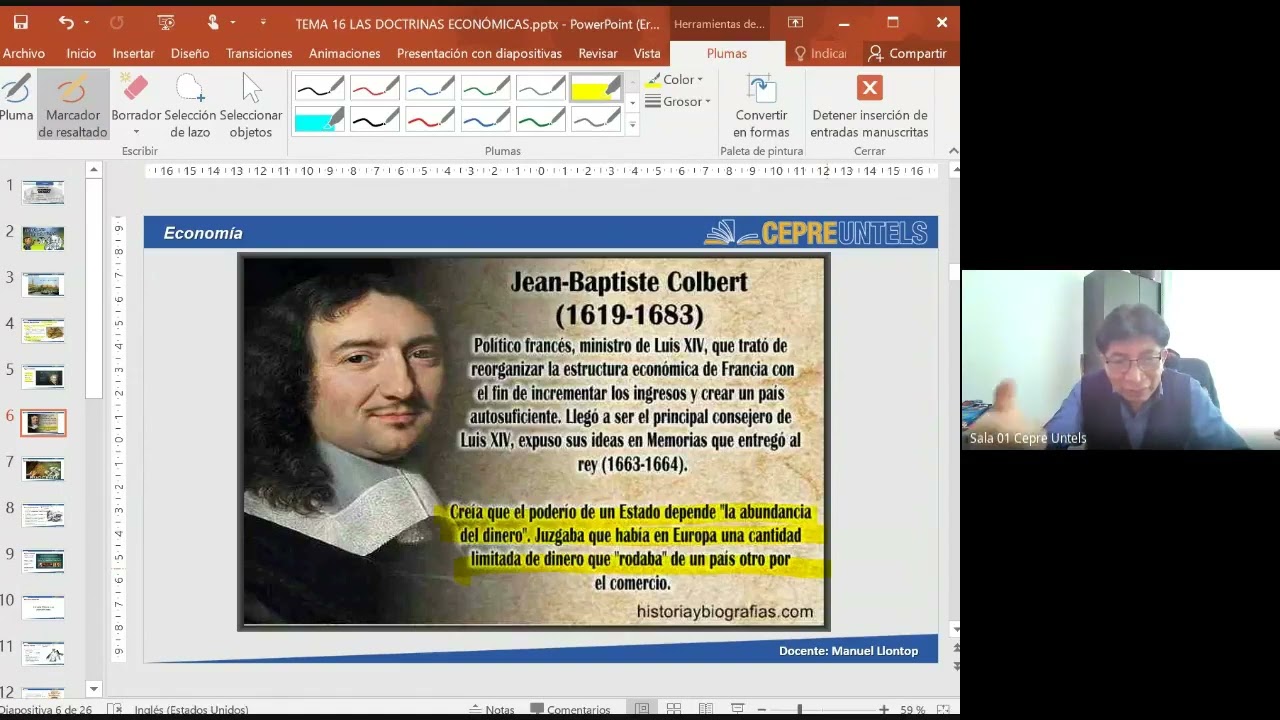Select the Plumas tab
Viewport: 1280px width, 720px height.
[727, 53]
